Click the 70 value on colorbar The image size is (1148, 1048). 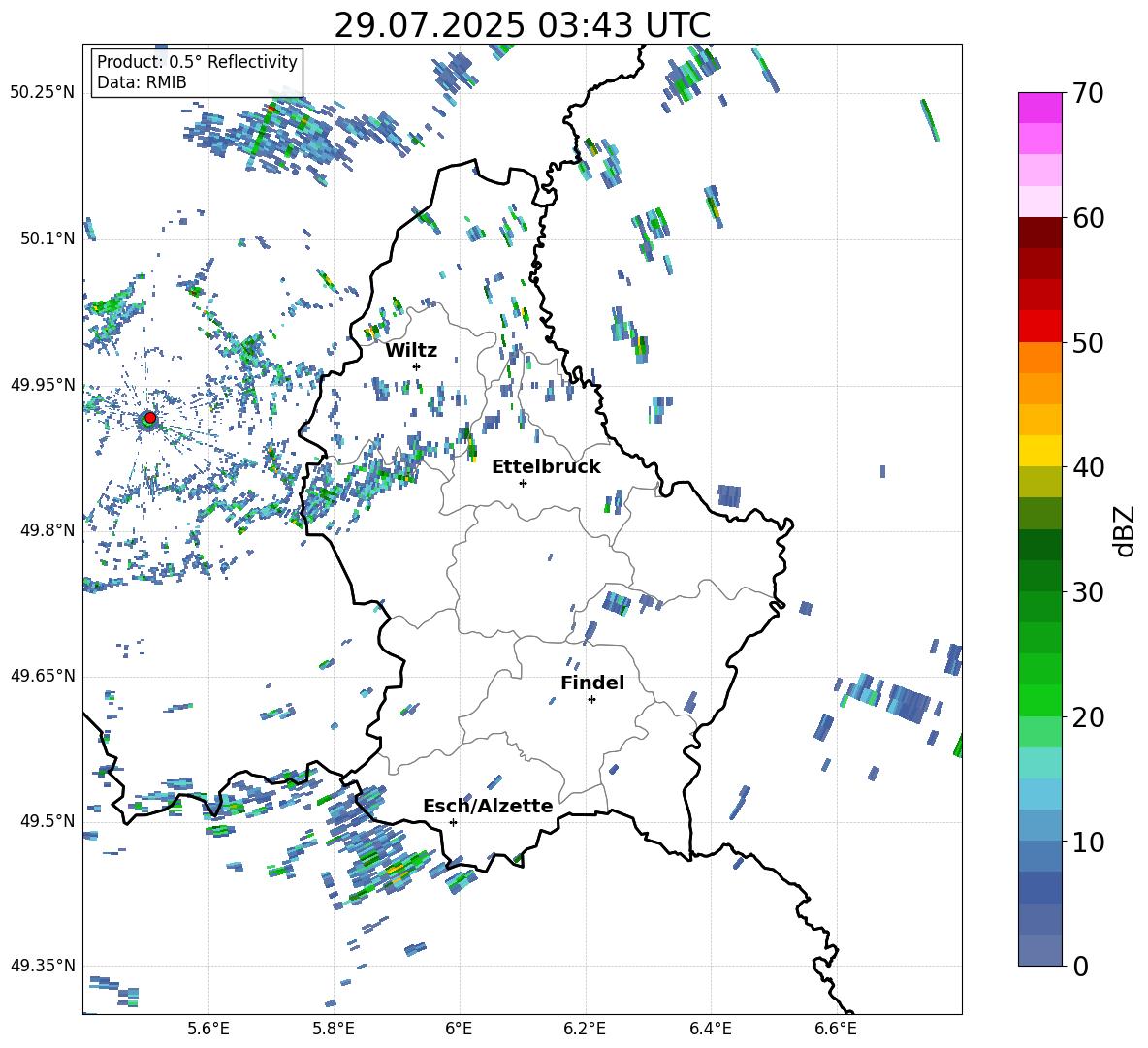click(1087, 94)
